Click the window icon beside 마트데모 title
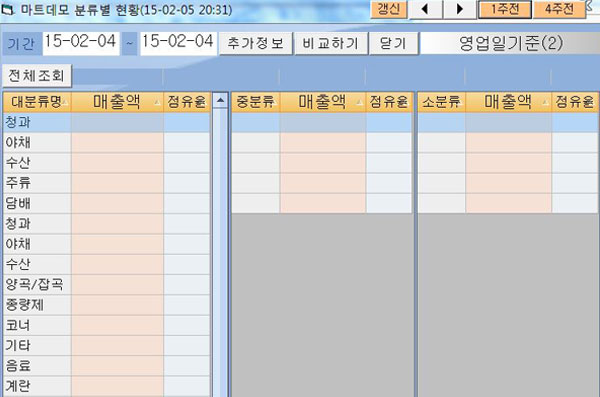The width and height of the screenshot is (600, 397). 8,10
